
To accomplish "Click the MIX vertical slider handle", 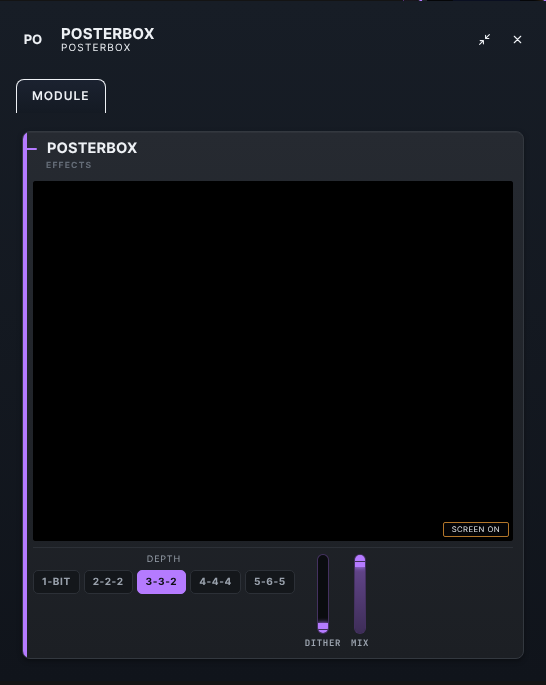I will [x=360, y=564].
